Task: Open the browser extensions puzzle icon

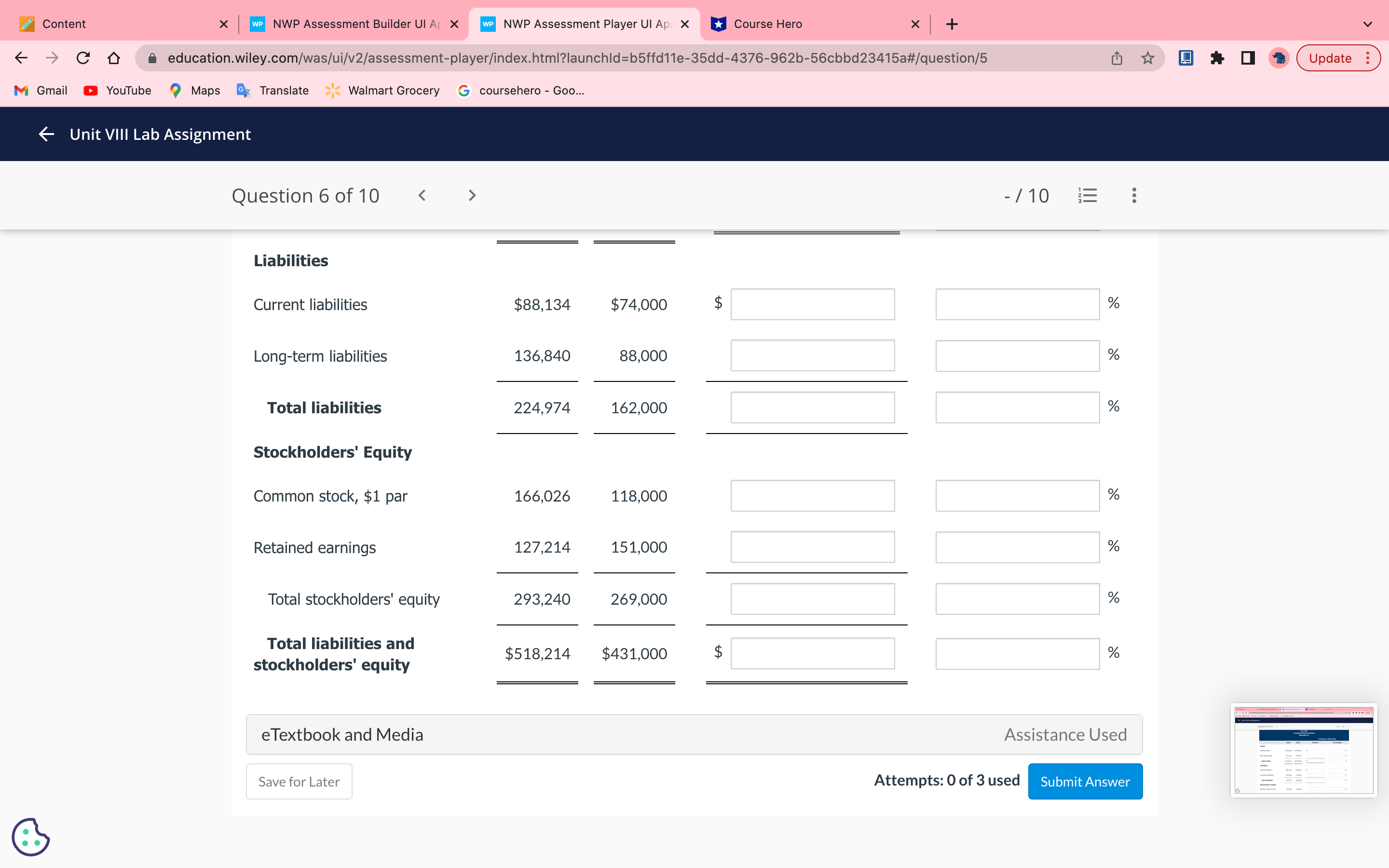Action: click(x=1217, y=57)
